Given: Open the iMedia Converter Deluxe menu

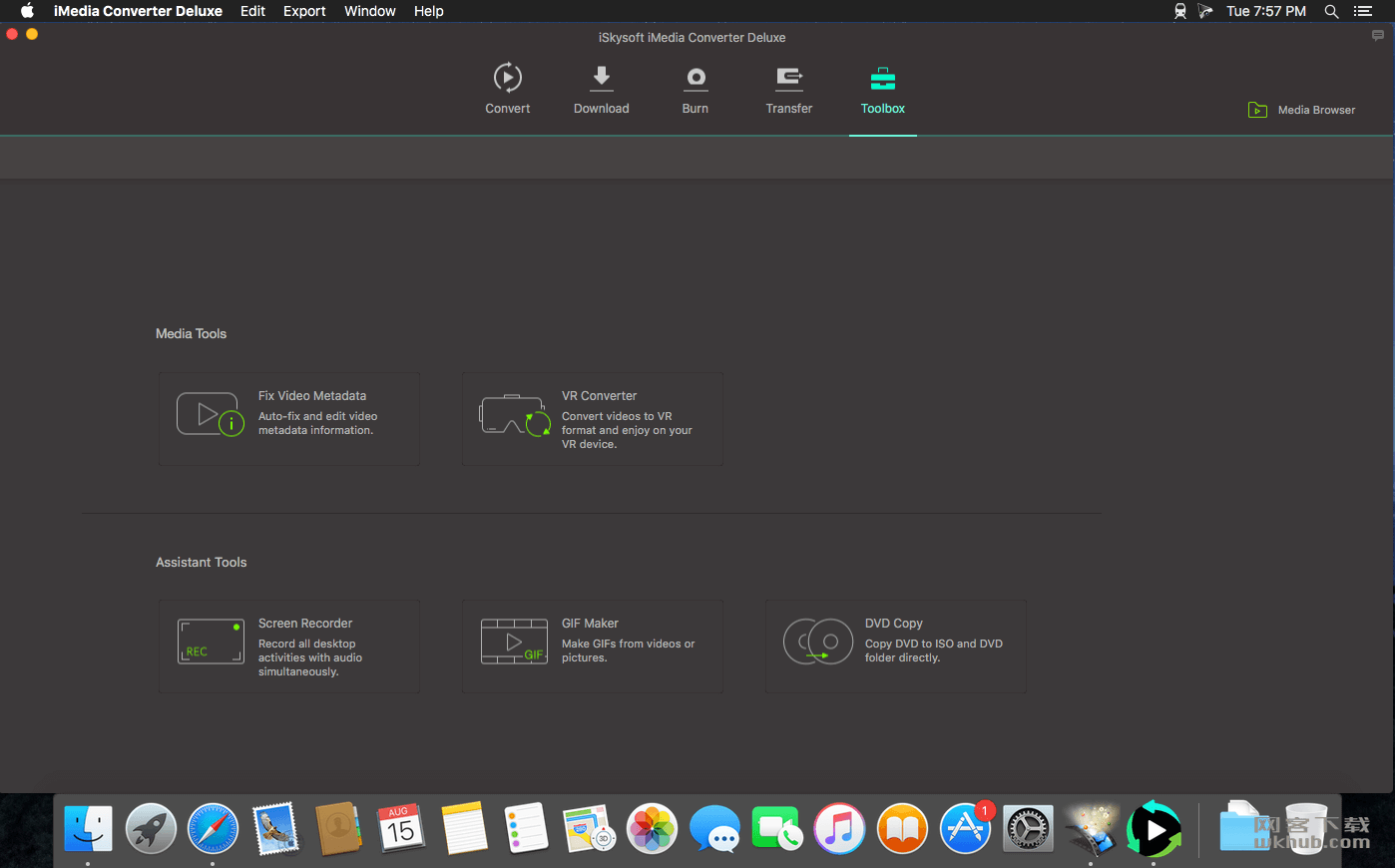Looking at the screenshot, I should coord(138,11).
